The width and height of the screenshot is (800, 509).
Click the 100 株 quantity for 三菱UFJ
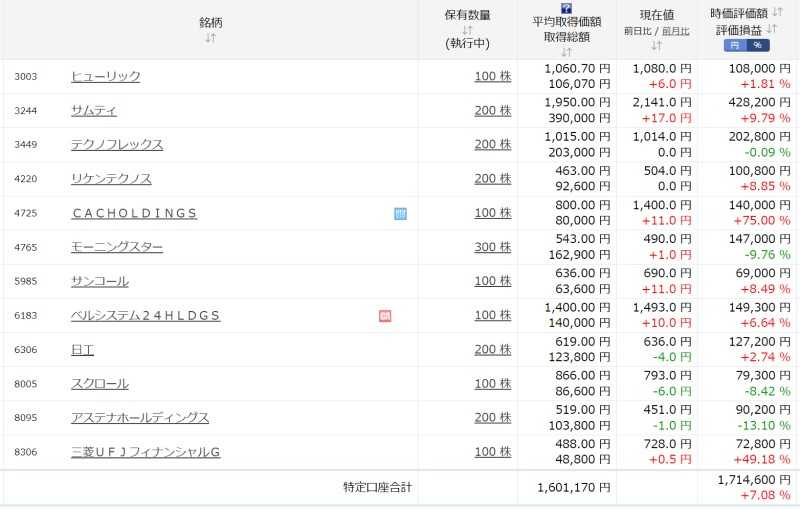[493, 452]
